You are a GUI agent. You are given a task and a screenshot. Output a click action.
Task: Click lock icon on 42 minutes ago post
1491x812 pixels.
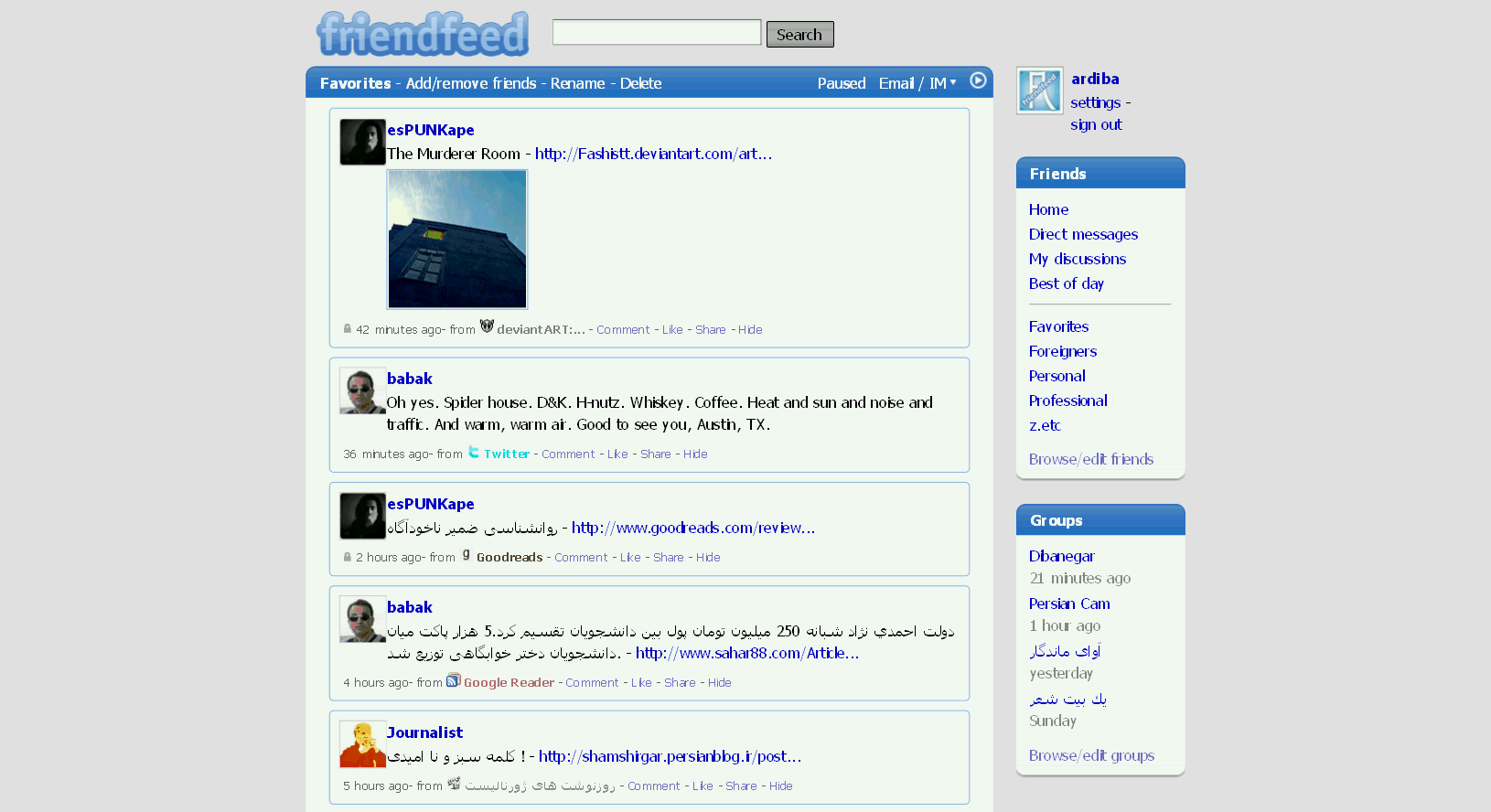(348, 328)
